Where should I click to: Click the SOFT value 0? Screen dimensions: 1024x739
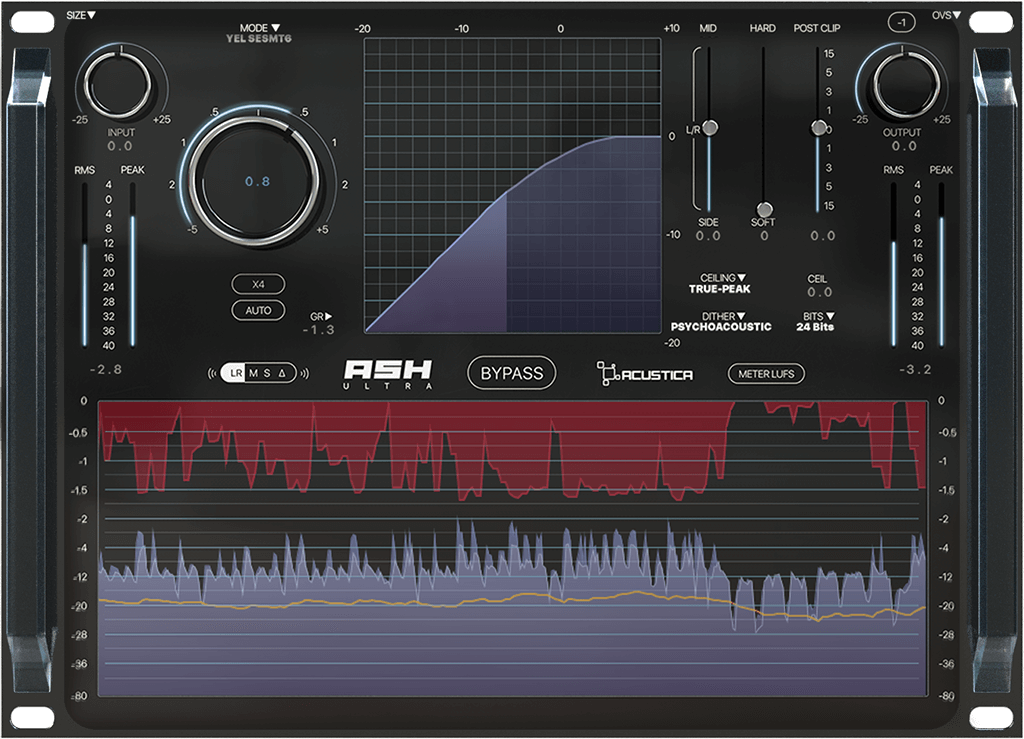coord(764,236)
